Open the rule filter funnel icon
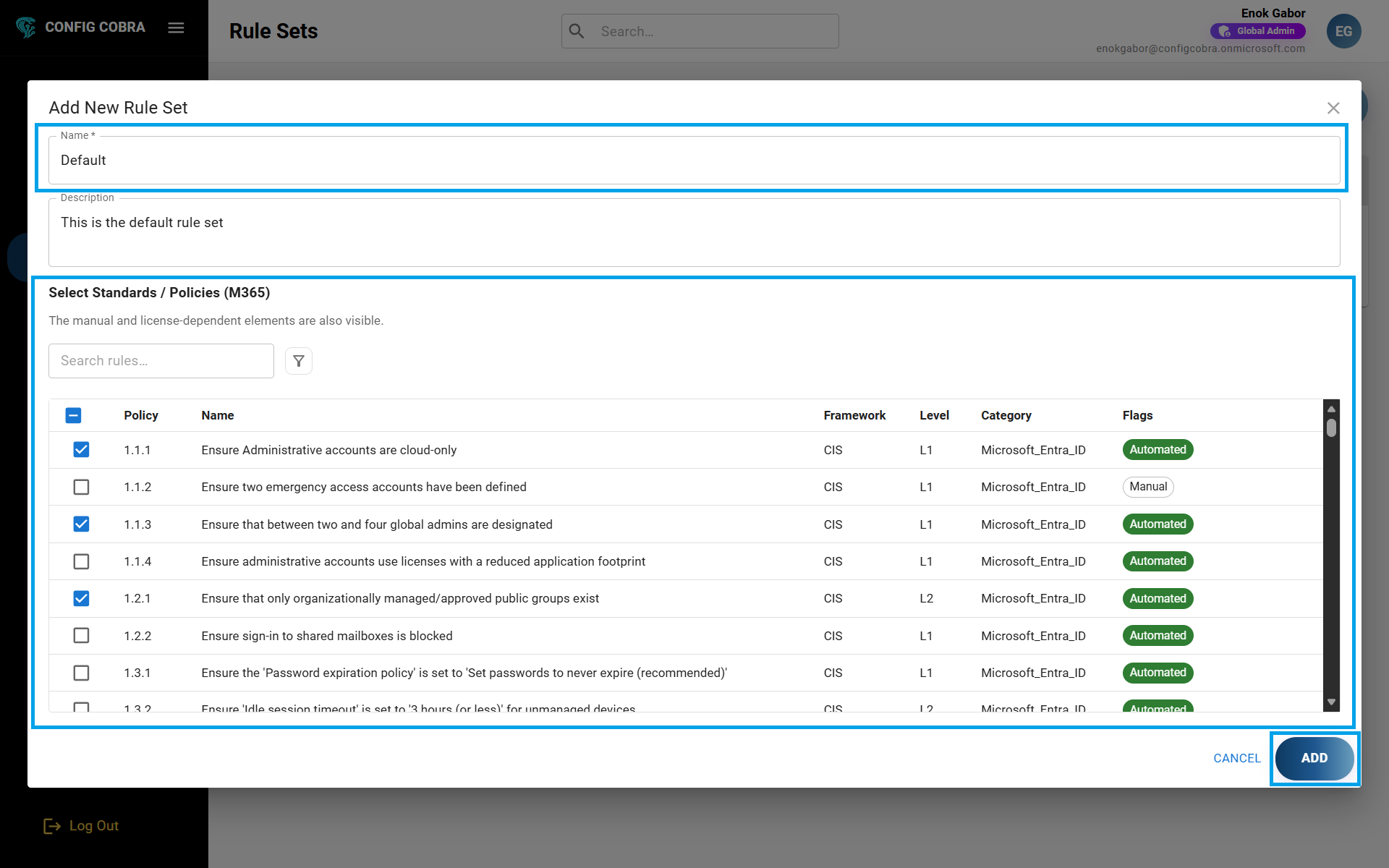 pos(298,361)
